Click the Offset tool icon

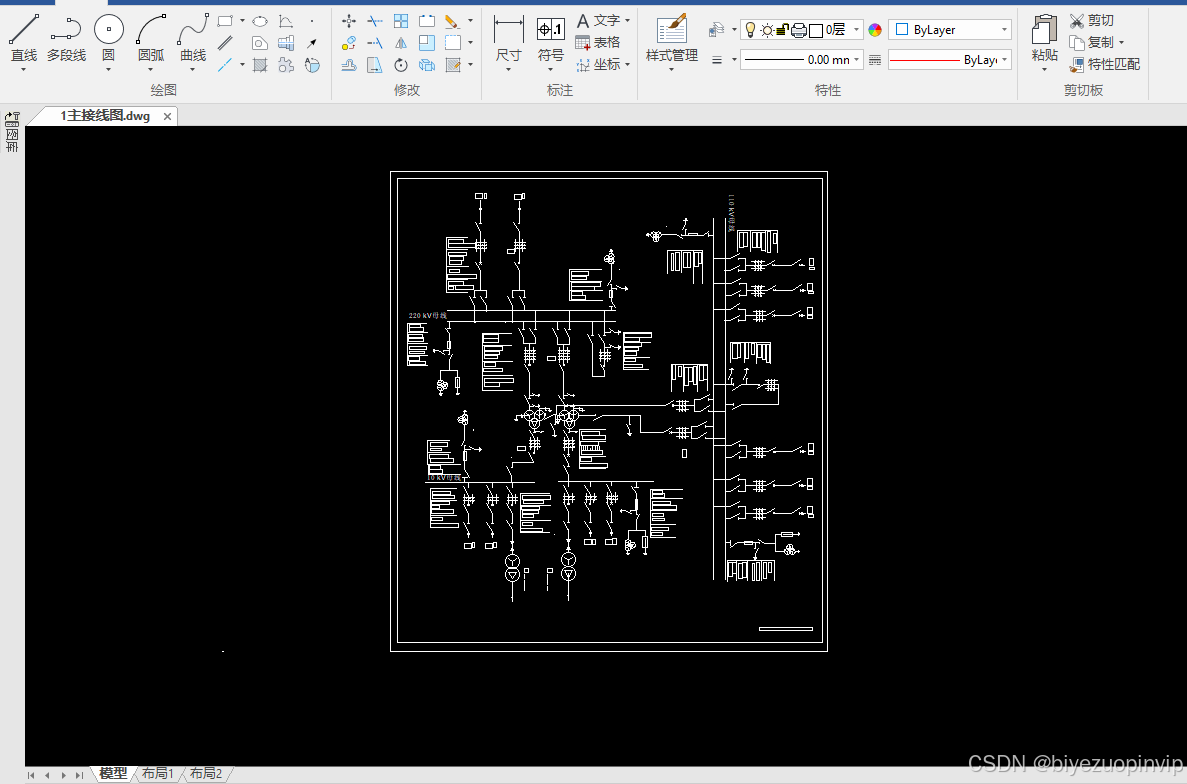pyautogui.click(x=348, y=65)
